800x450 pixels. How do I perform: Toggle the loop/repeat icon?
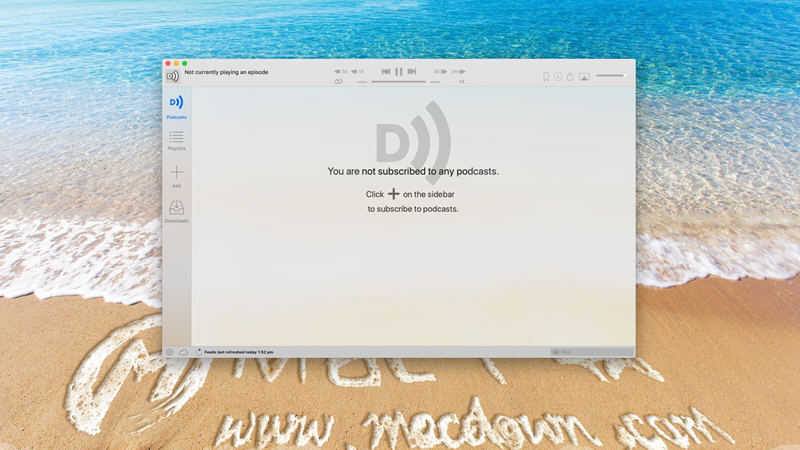click(338, 82)
